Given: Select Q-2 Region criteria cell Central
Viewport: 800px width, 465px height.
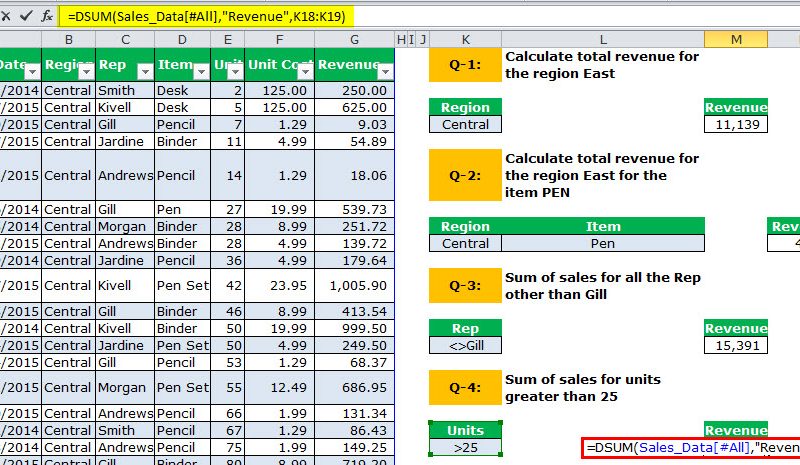Looking at the screenshot, I should click(465, 243).
